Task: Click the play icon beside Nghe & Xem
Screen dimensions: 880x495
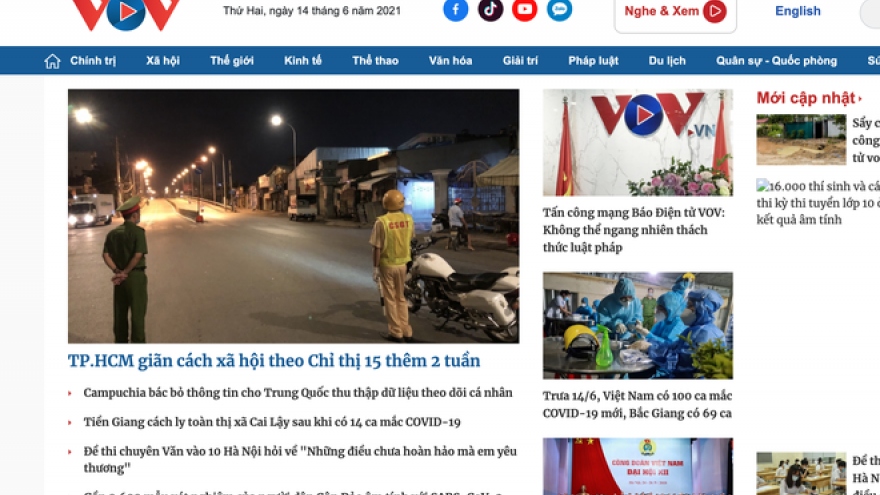Action: 714,11
